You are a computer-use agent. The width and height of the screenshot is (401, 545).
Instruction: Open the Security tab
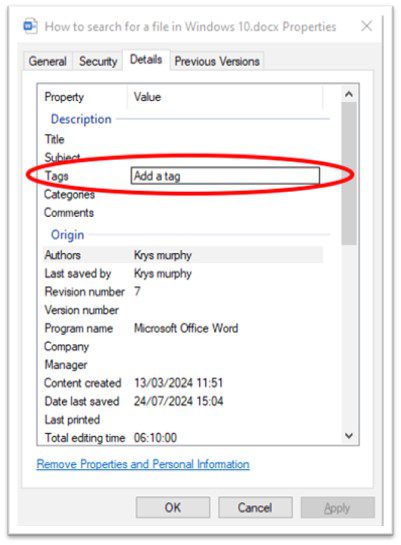click(x=98, y=62)
